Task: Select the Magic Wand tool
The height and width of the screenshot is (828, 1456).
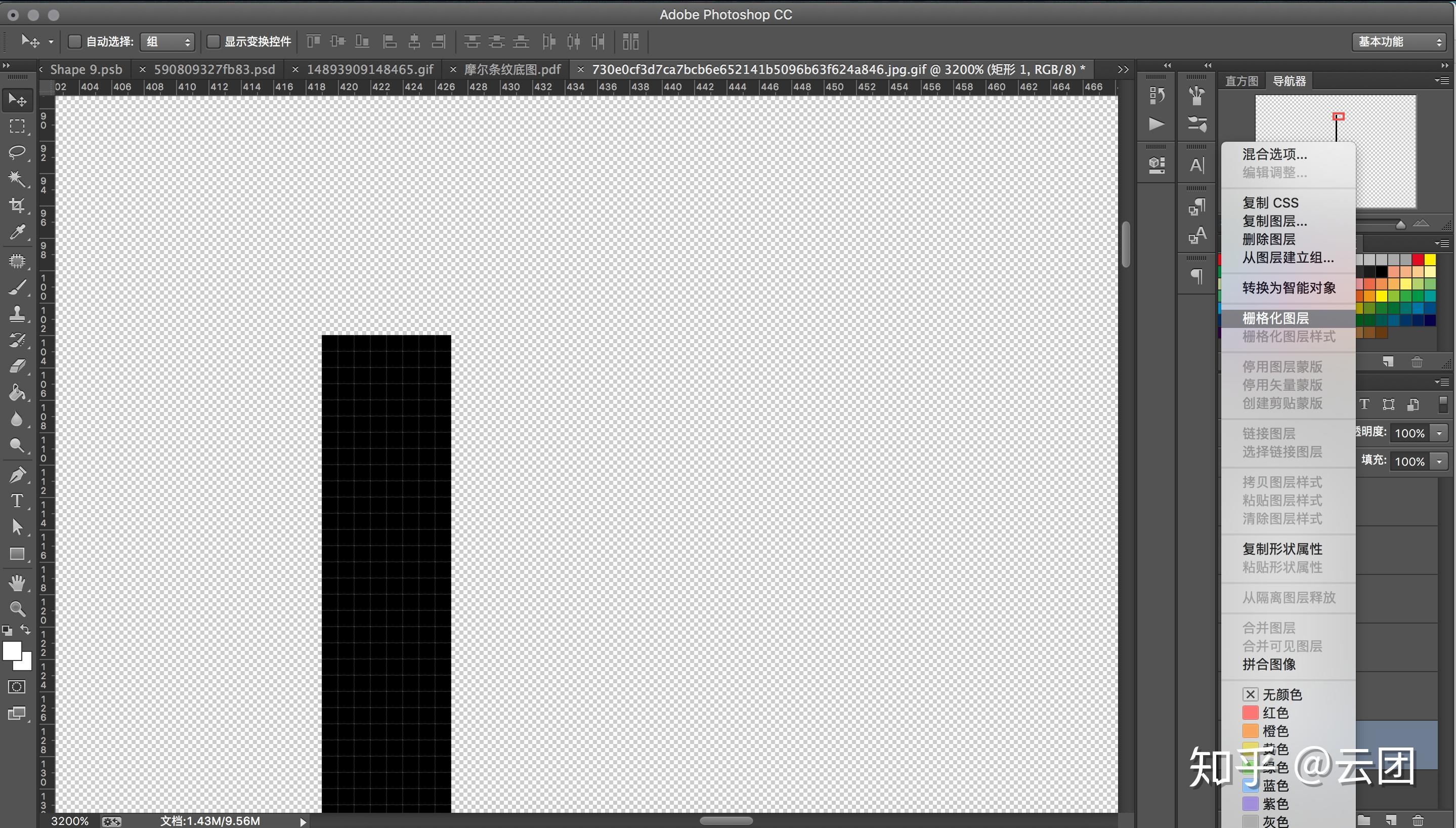Action: 17,179
